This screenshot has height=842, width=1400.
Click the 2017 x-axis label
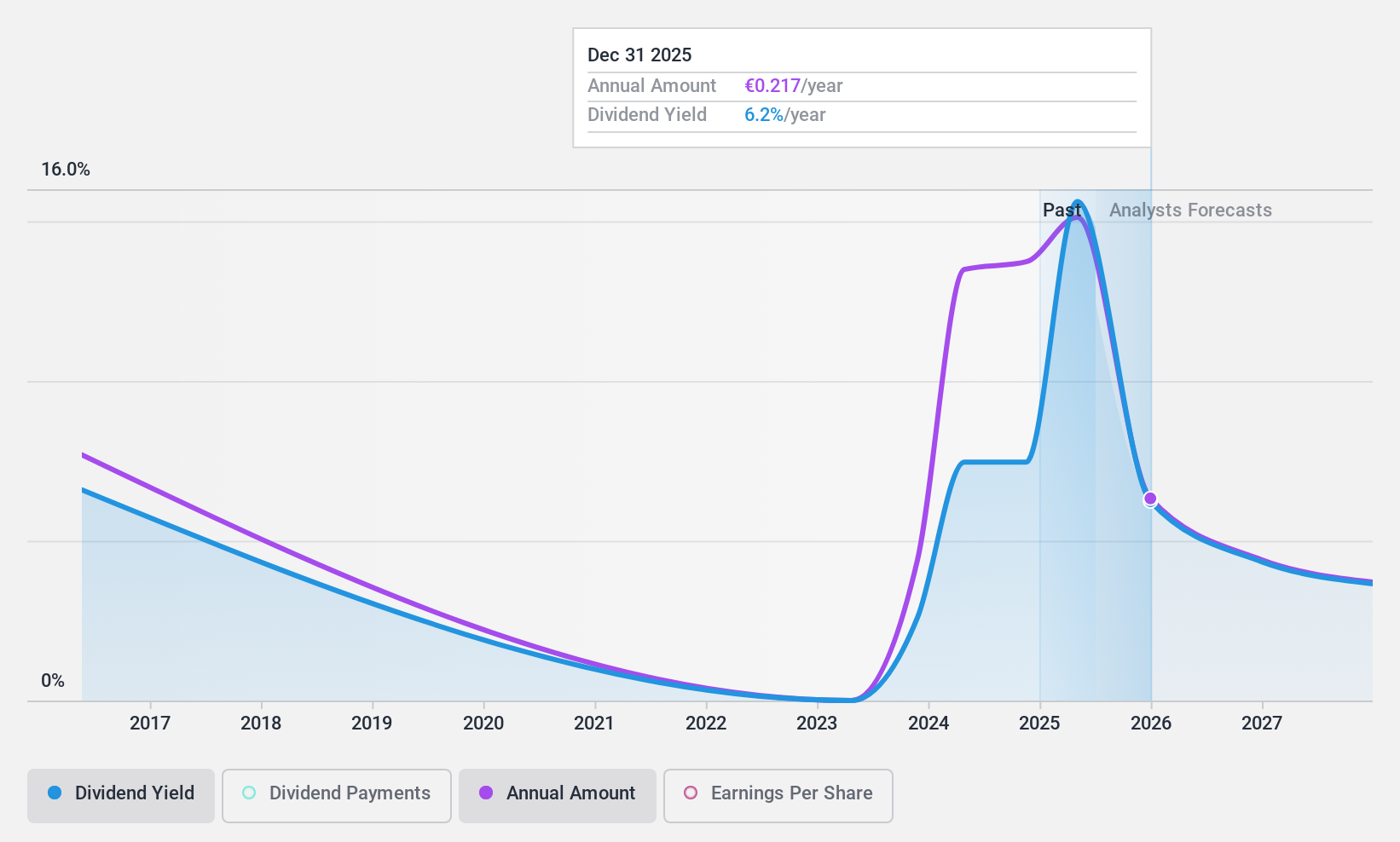pyautogui.click(x=150, y=724)
